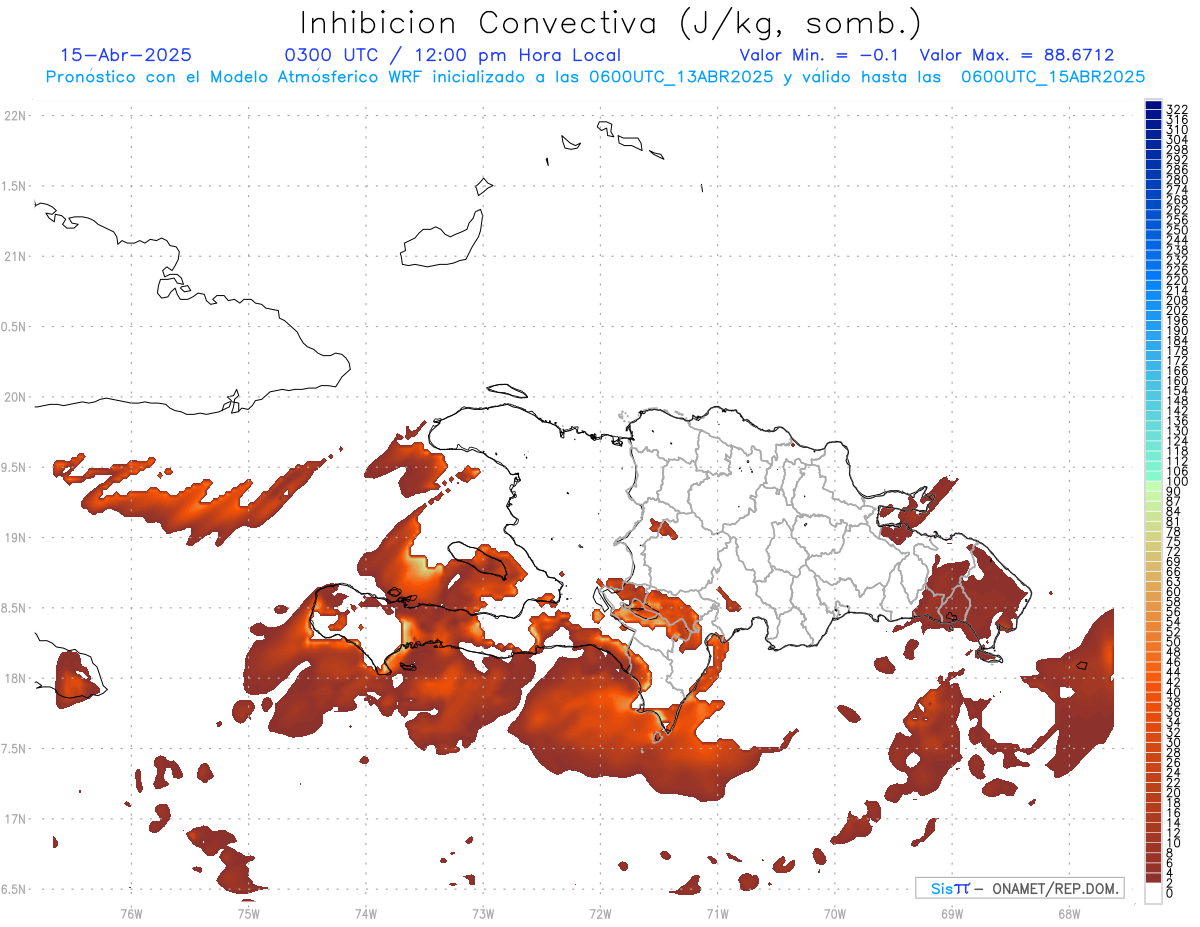Click the "68W" longitude label

[x=1069, y=913]
